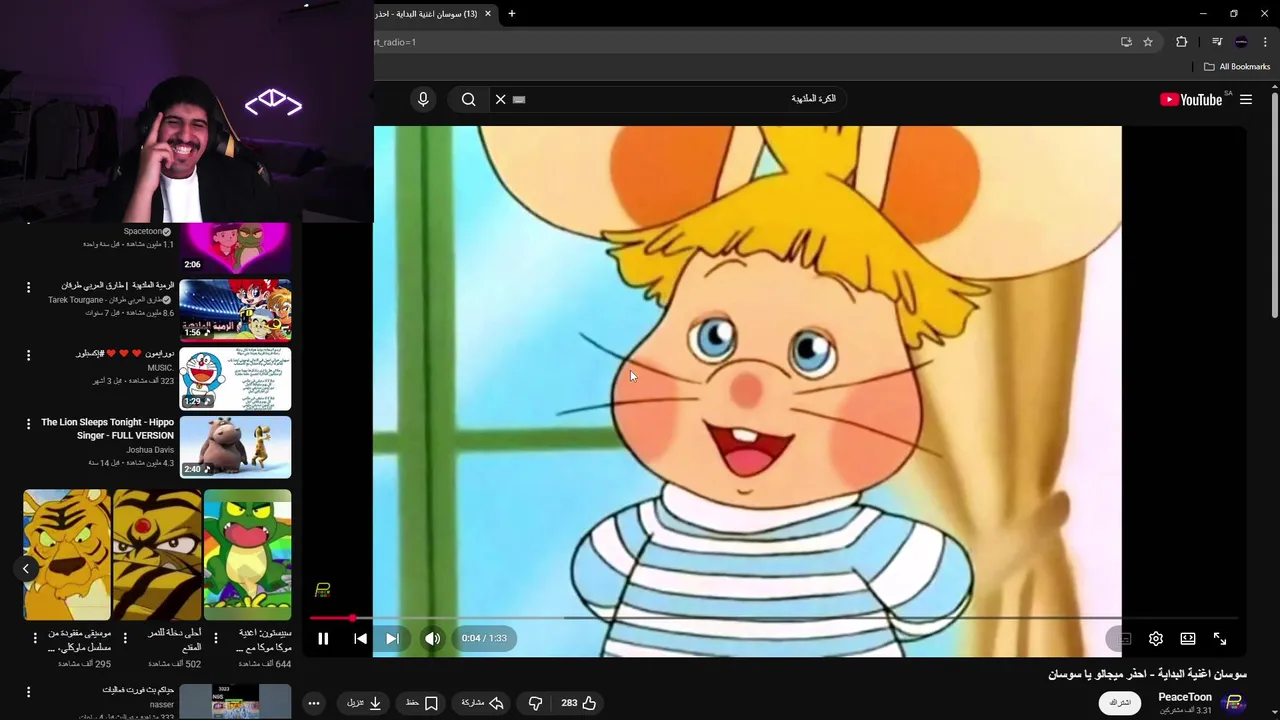Open the nasser video thumbnail
The height and width of the screenshot is (720, 1280).
click(x=235, y=702)
